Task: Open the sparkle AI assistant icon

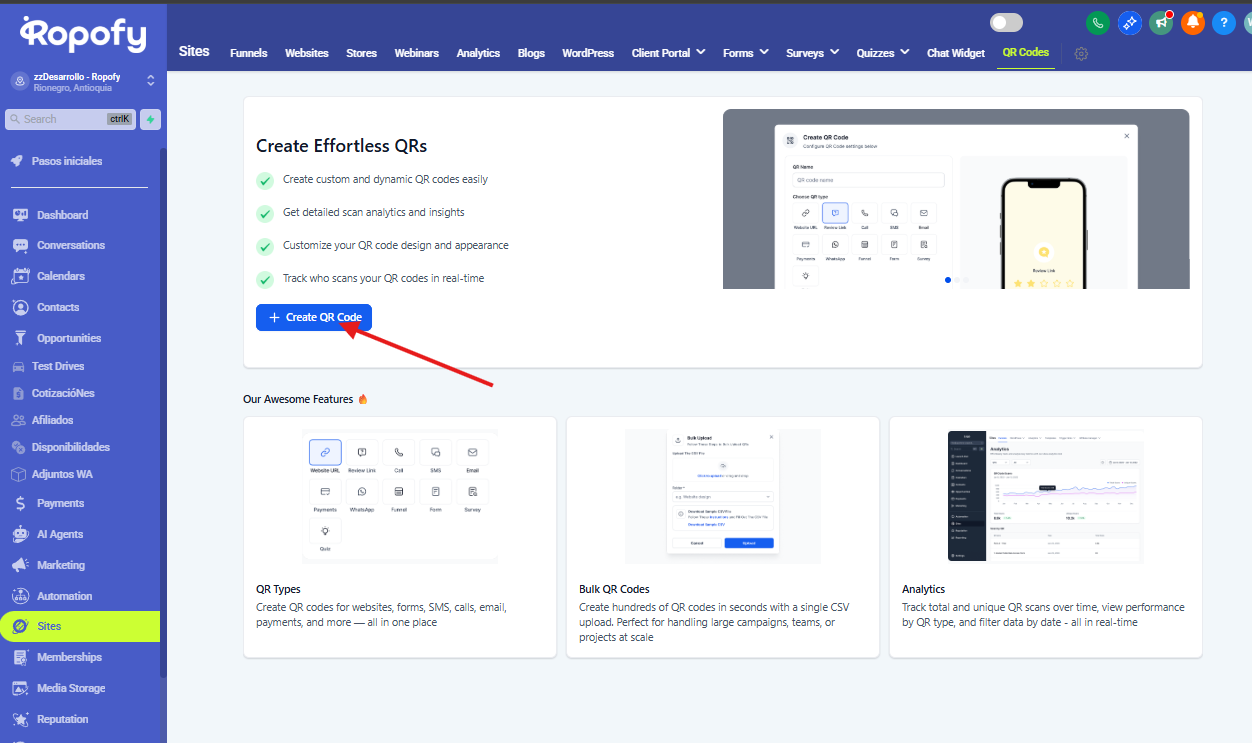Action: [x=1129, y=23]
